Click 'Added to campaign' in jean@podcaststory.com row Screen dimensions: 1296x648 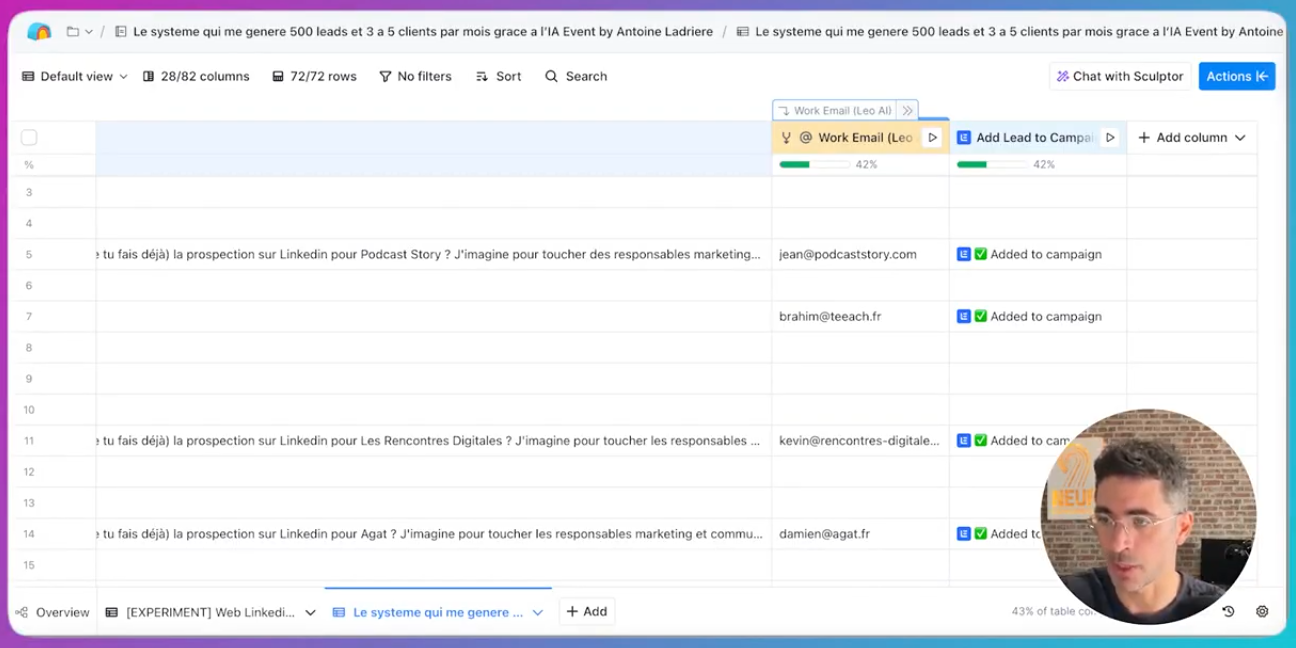pos(1046,254)
